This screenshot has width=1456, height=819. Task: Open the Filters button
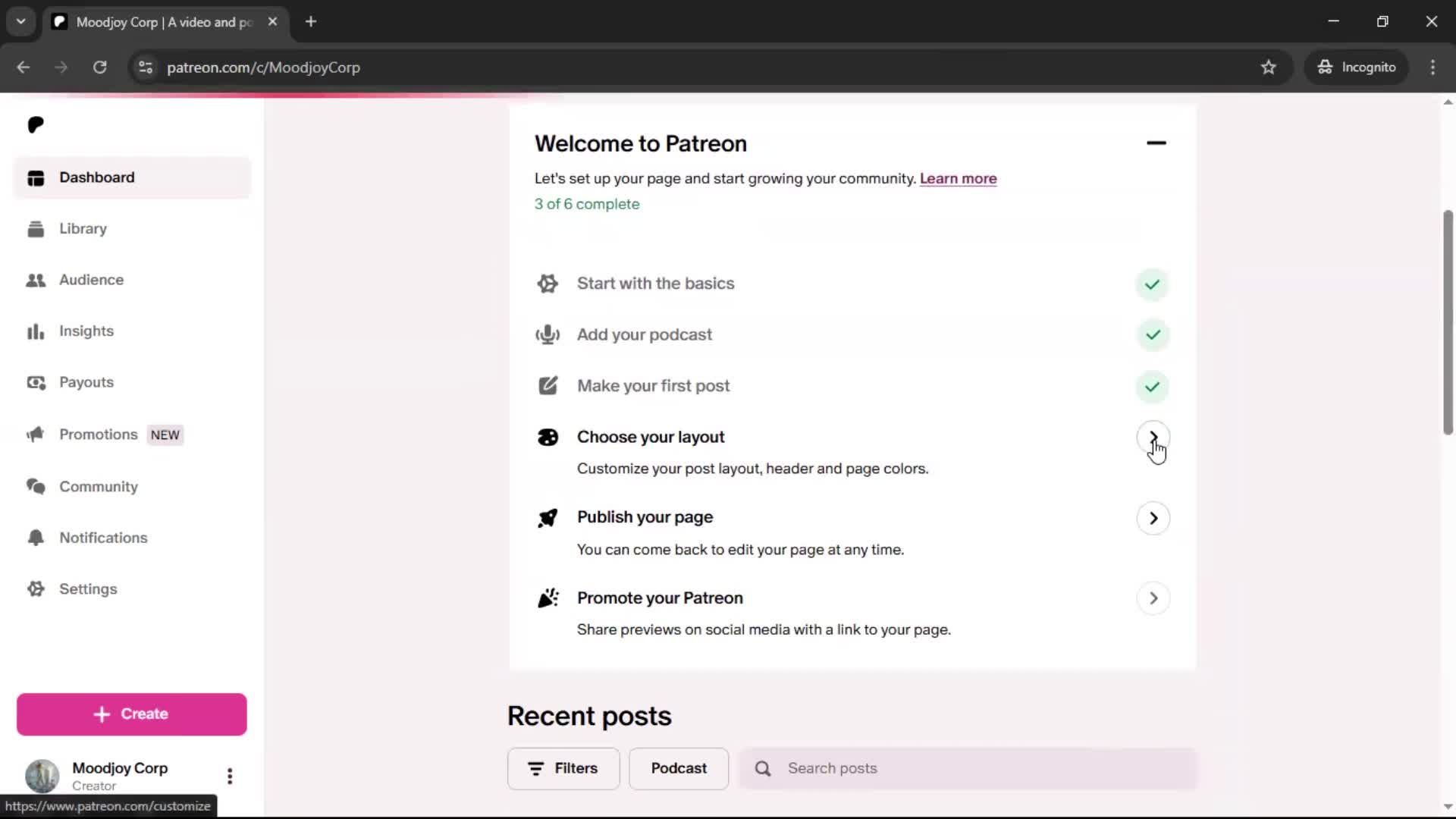563,769
